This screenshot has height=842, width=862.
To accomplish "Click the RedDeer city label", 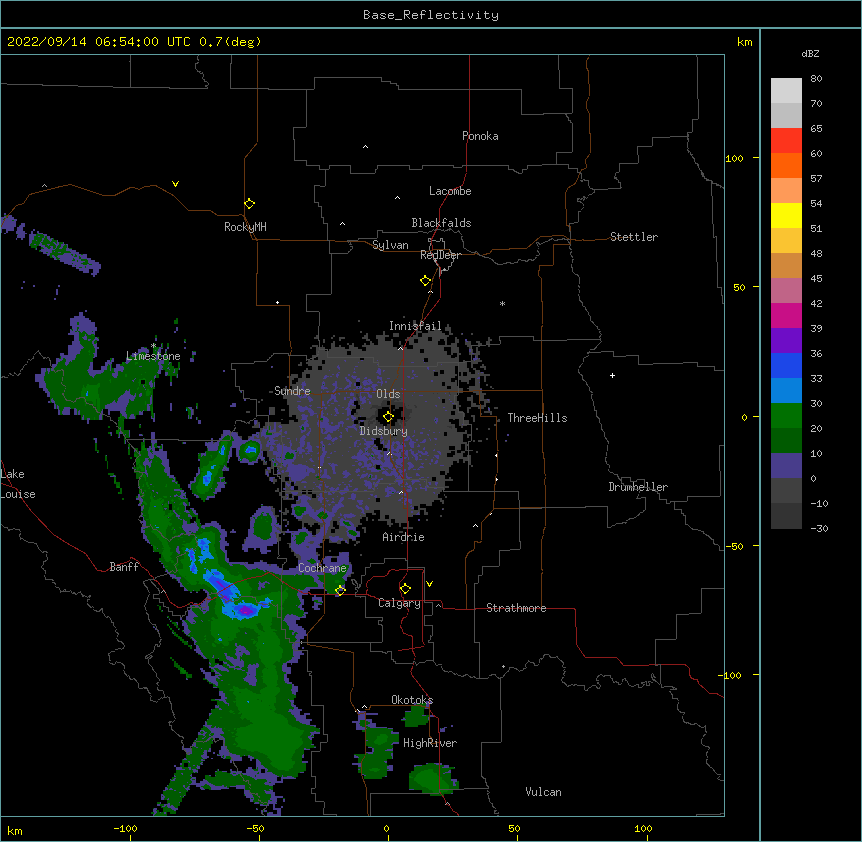I will pyautogui.click(x=440, y=255).
